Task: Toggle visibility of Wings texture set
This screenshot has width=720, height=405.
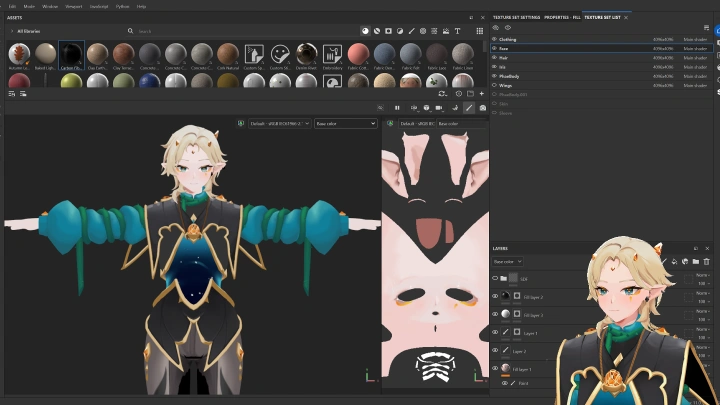Action: tap(495, 85)
